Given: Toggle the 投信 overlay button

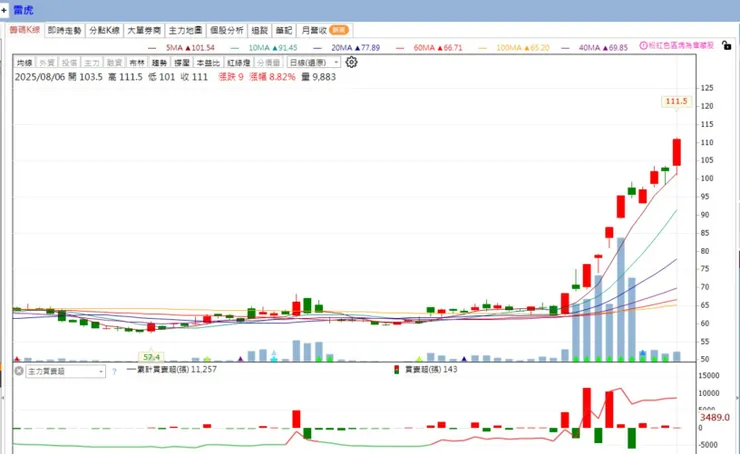Looking at the screenshot, I should tap(69, 62).
